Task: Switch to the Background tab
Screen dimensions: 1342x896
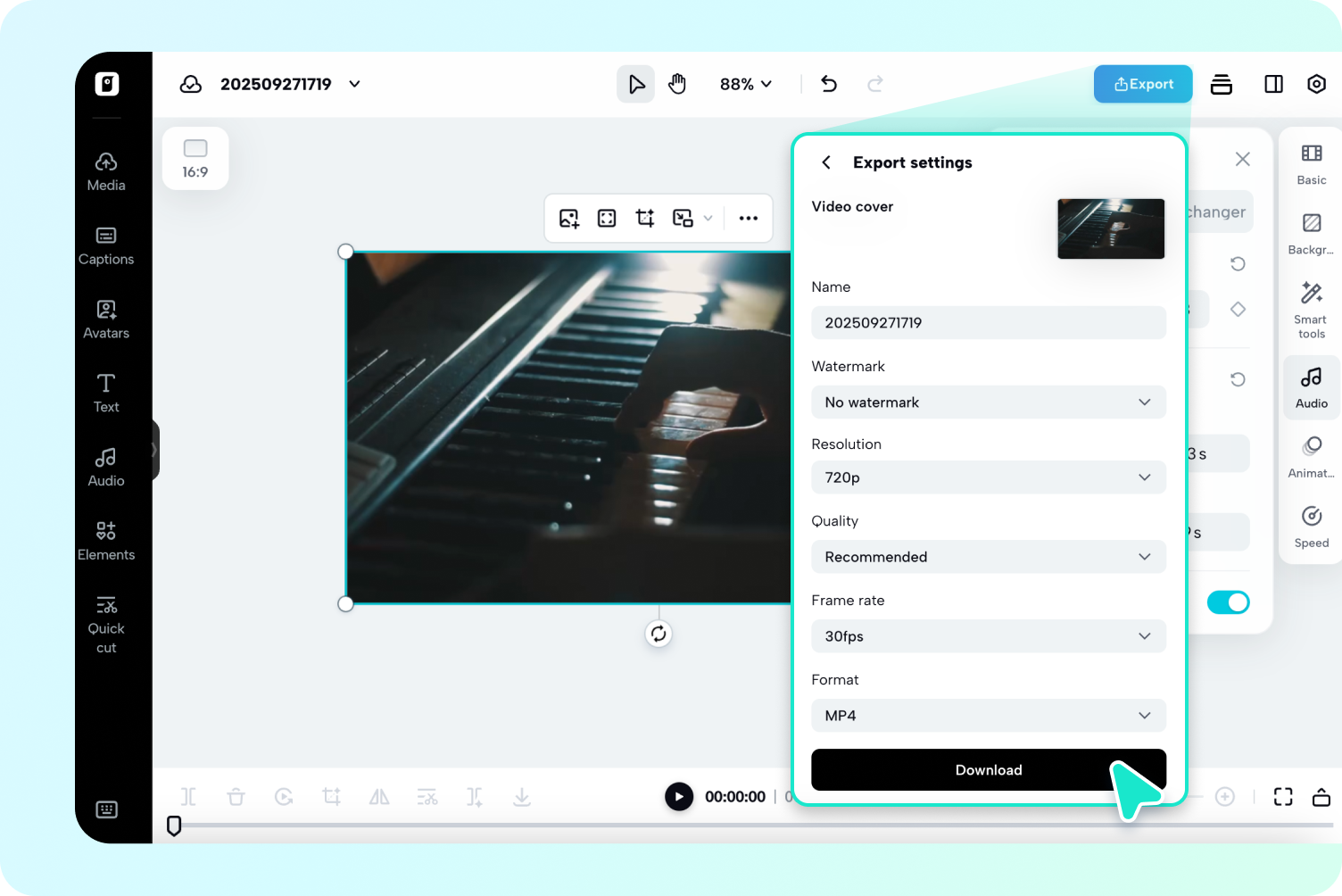Action: point(1312,235)
